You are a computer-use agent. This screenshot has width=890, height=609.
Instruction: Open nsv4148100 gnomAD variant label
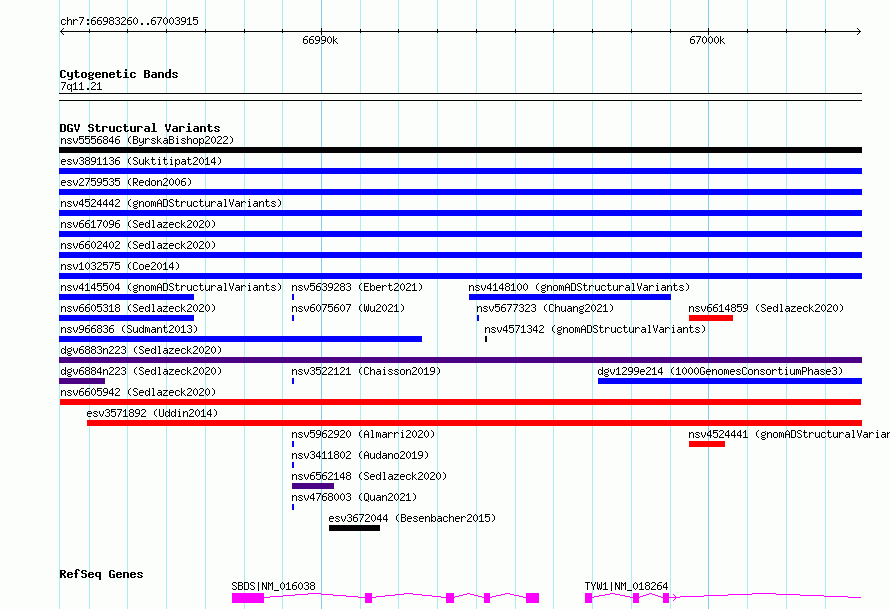click(x=579, y=287)
